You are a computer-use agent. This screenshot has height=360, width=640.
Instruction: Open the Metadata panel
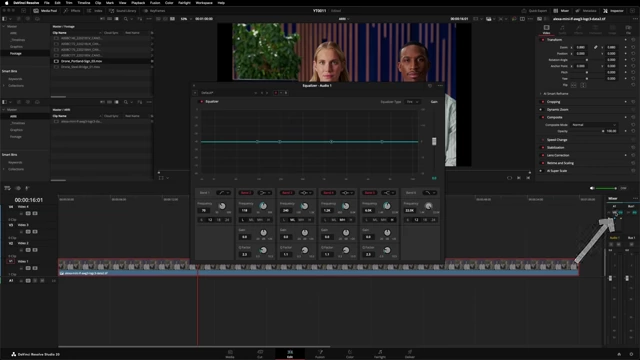click(586, 11)
